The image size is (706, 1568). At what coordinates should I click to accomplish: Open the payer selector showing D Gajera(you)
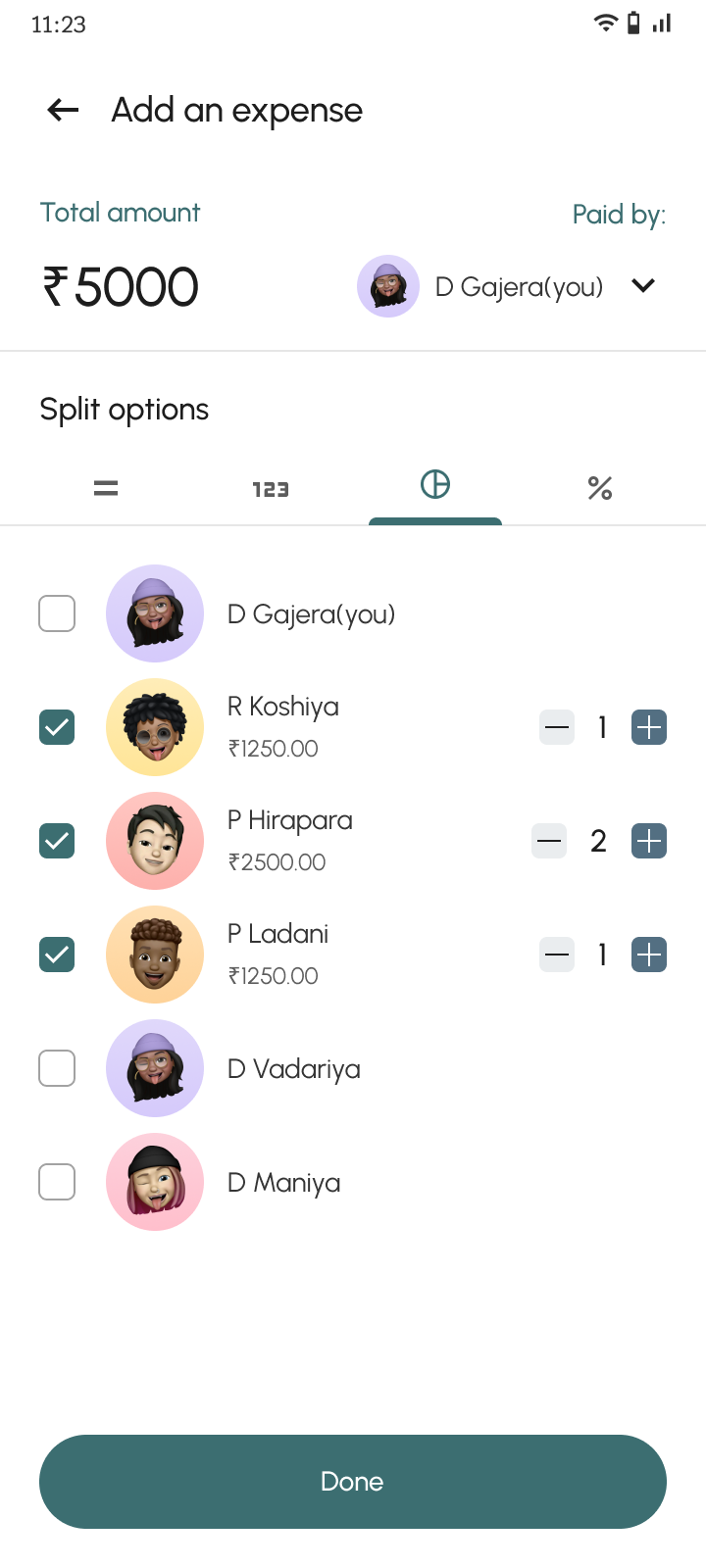click(x=490, y=286)
